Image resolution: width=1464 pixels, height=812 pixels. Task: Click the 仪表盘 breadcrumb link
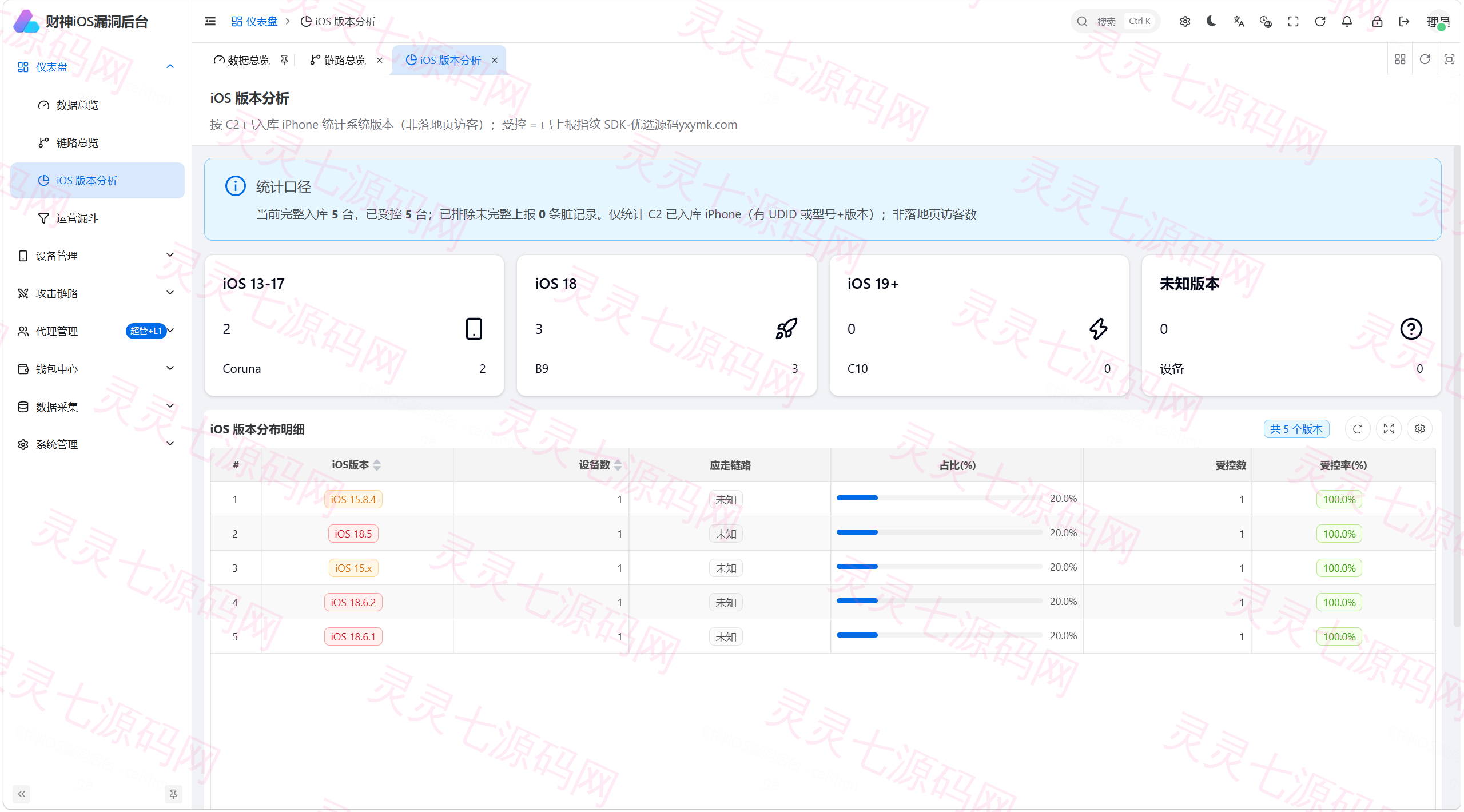coord(254,21)
